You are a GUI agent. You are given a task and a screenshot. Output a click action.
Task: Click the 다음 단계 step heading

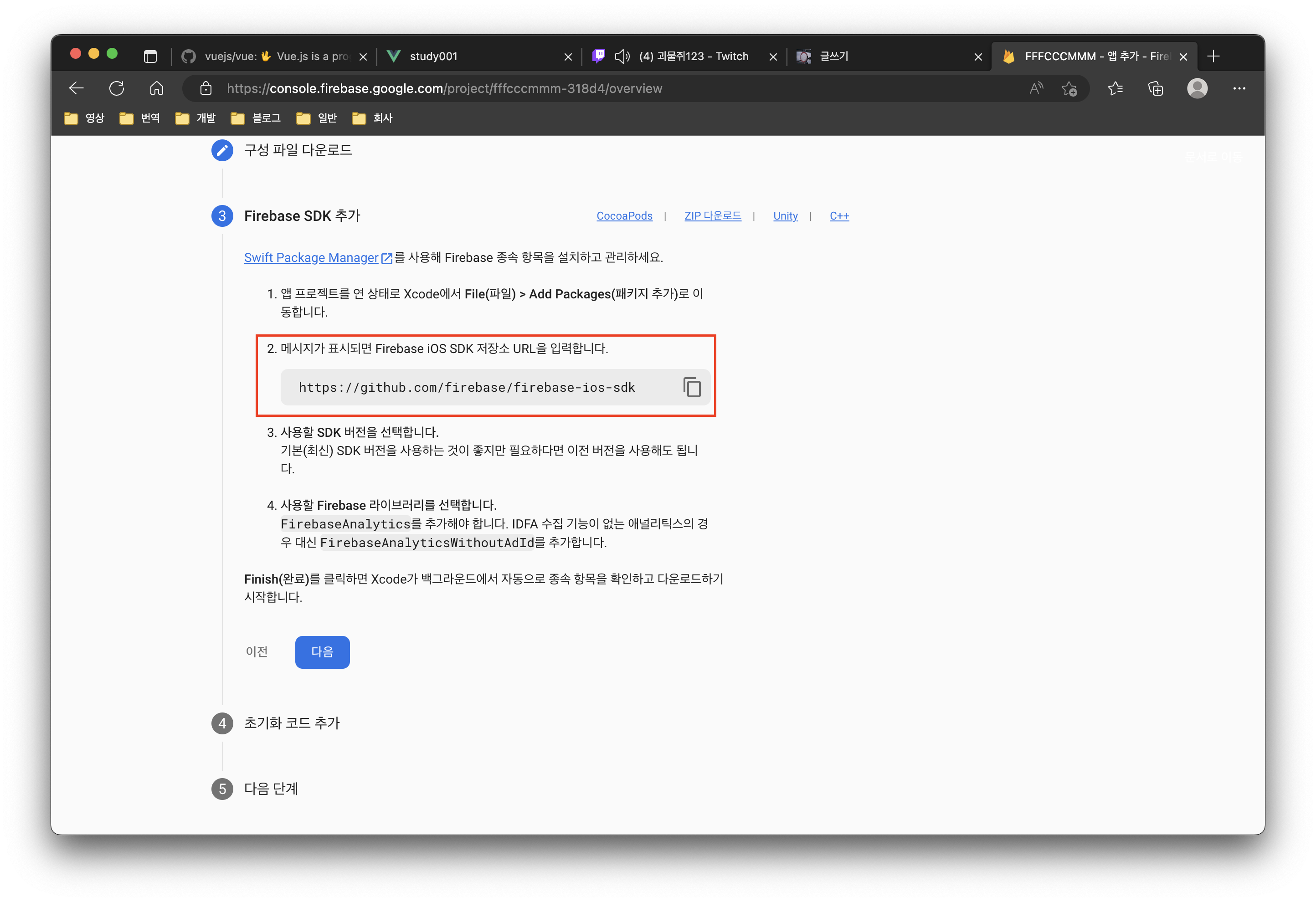[271, 789]
